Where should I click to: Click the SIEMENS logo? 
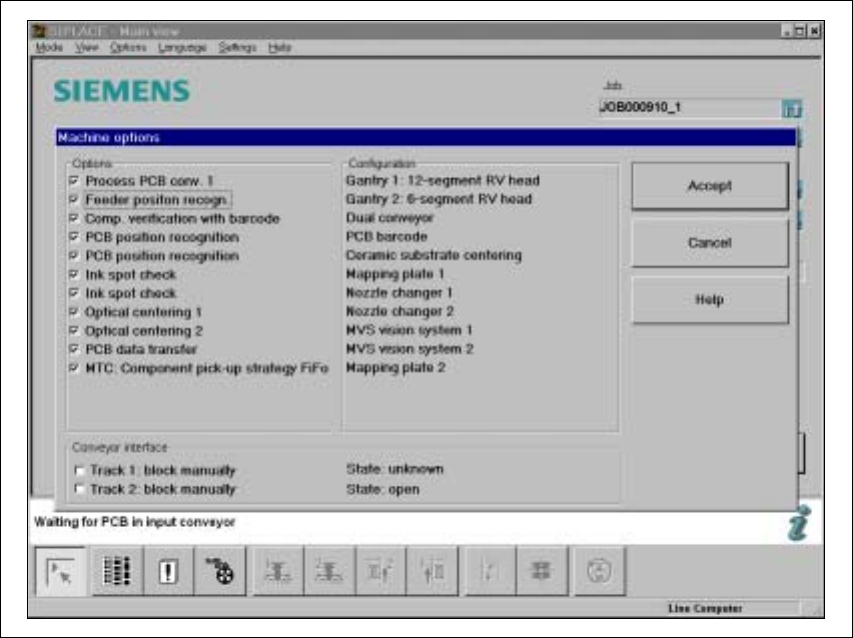(122, 91)
